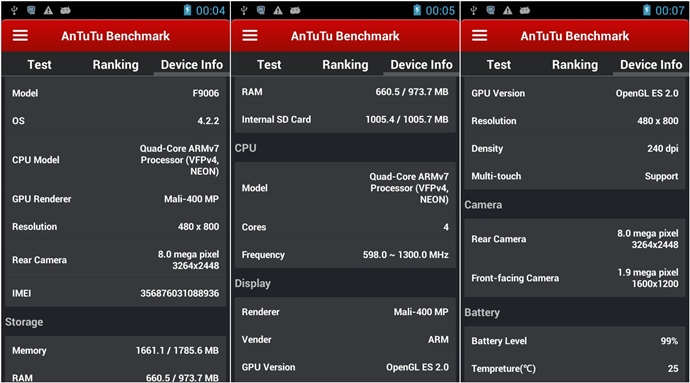Tap the Multi-touch Support row
This screenshot has height=383, width=690.
point(575,176)
